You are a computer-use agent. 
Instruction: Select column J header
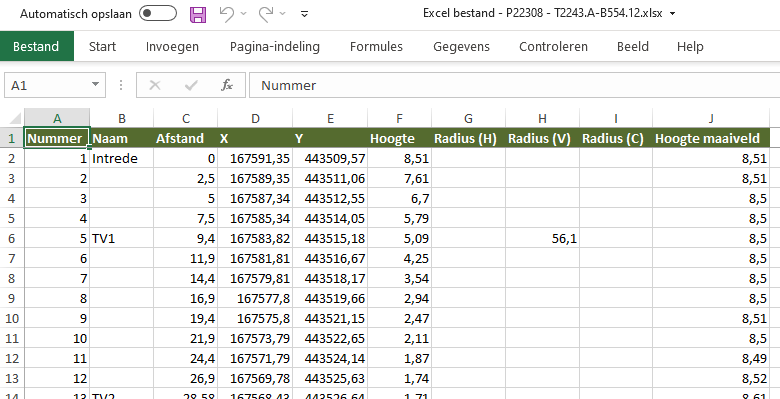[711, 118]
